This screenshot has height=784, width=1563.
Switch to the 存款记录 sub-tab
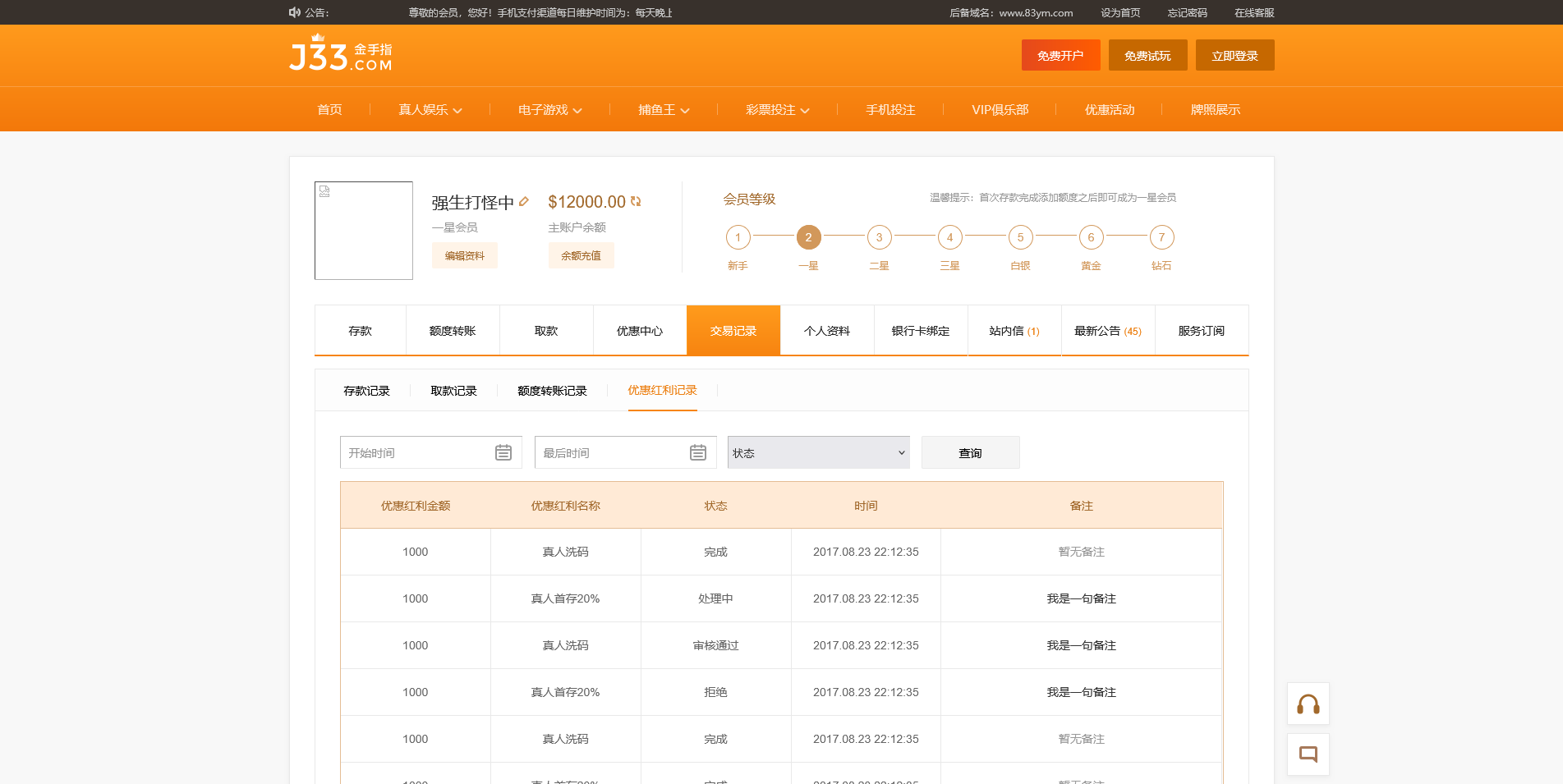click(x=366, y=391)
